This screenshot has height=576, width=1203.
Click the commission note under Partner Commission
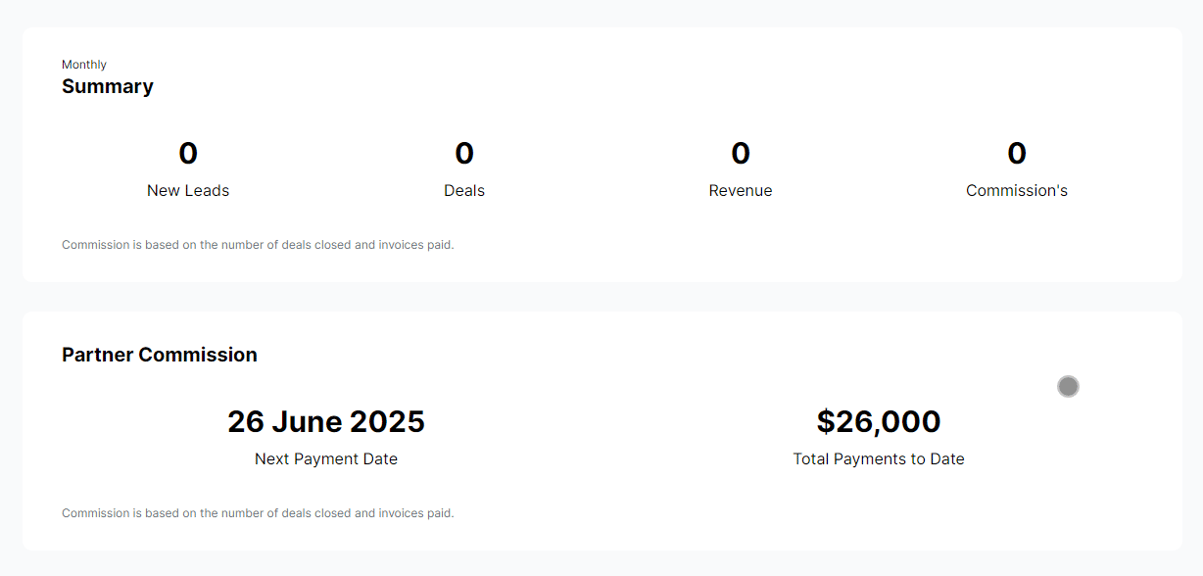click(258, 514)
